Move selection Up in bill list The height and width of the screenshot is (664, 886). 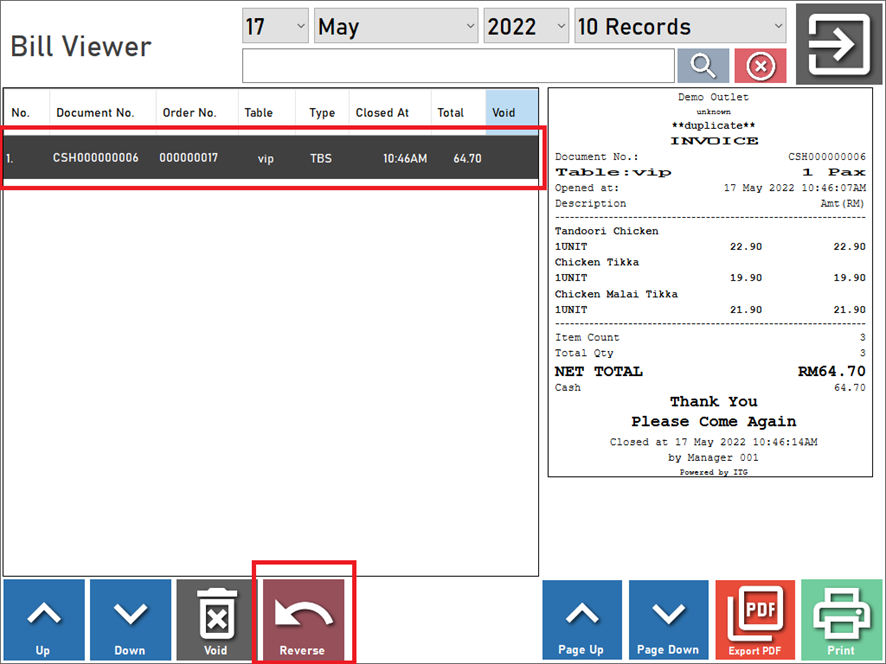tap(43, 620)
